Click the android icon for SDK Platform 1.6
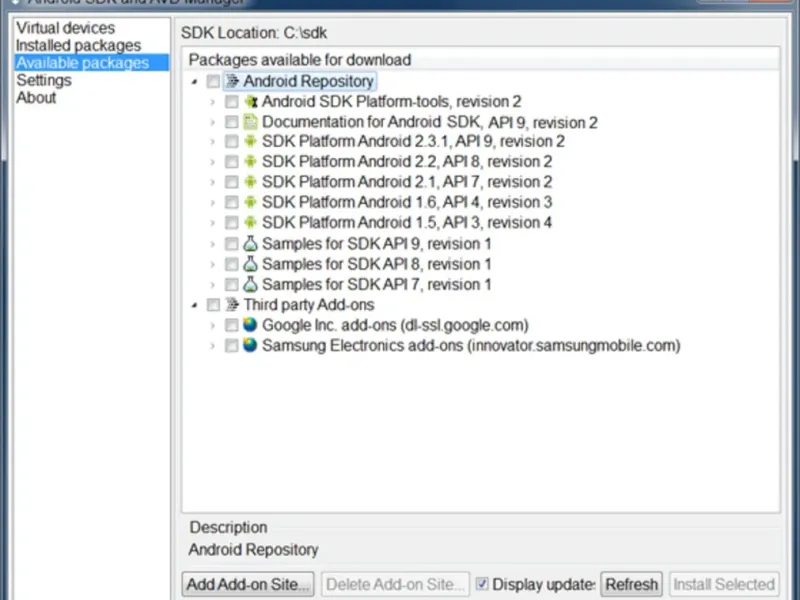 point(250,203)
